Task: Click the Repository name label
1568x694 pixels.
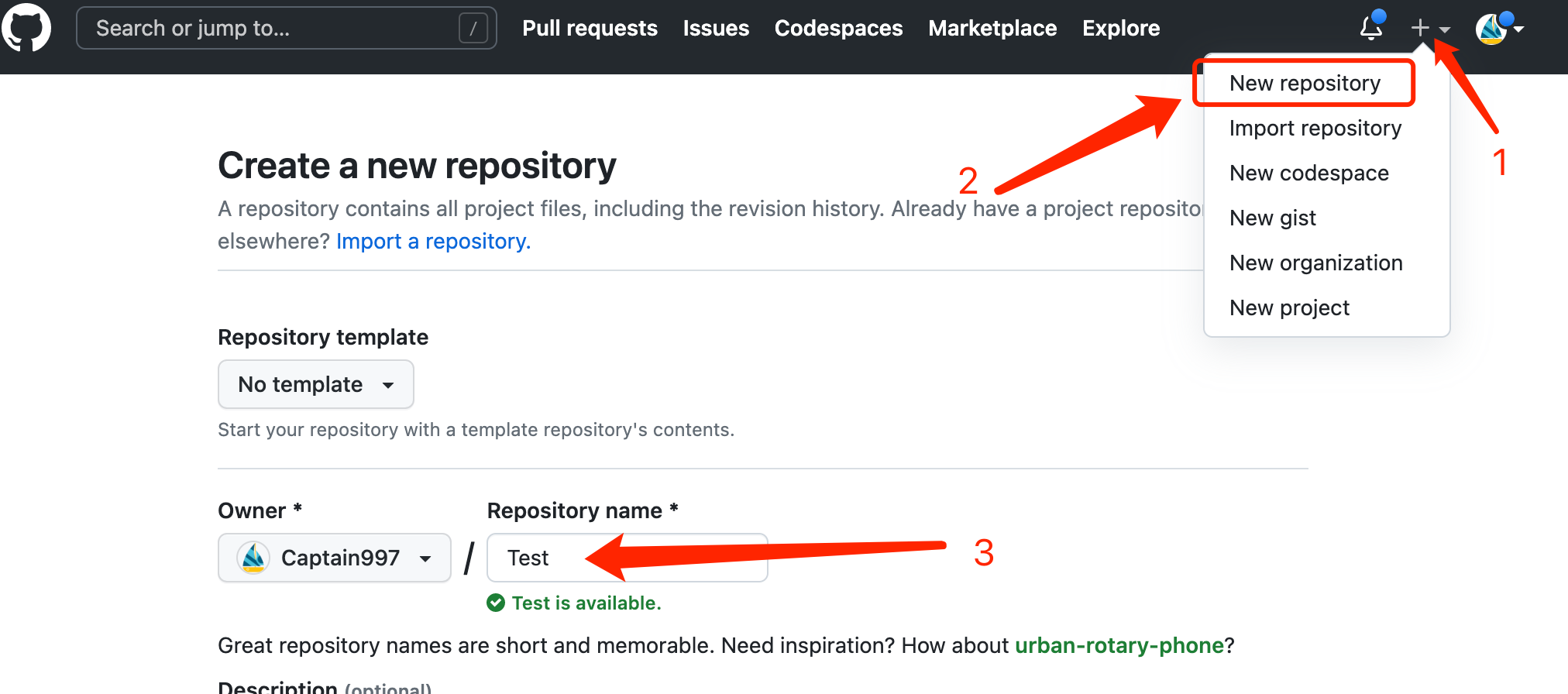Action: point(583,510)
